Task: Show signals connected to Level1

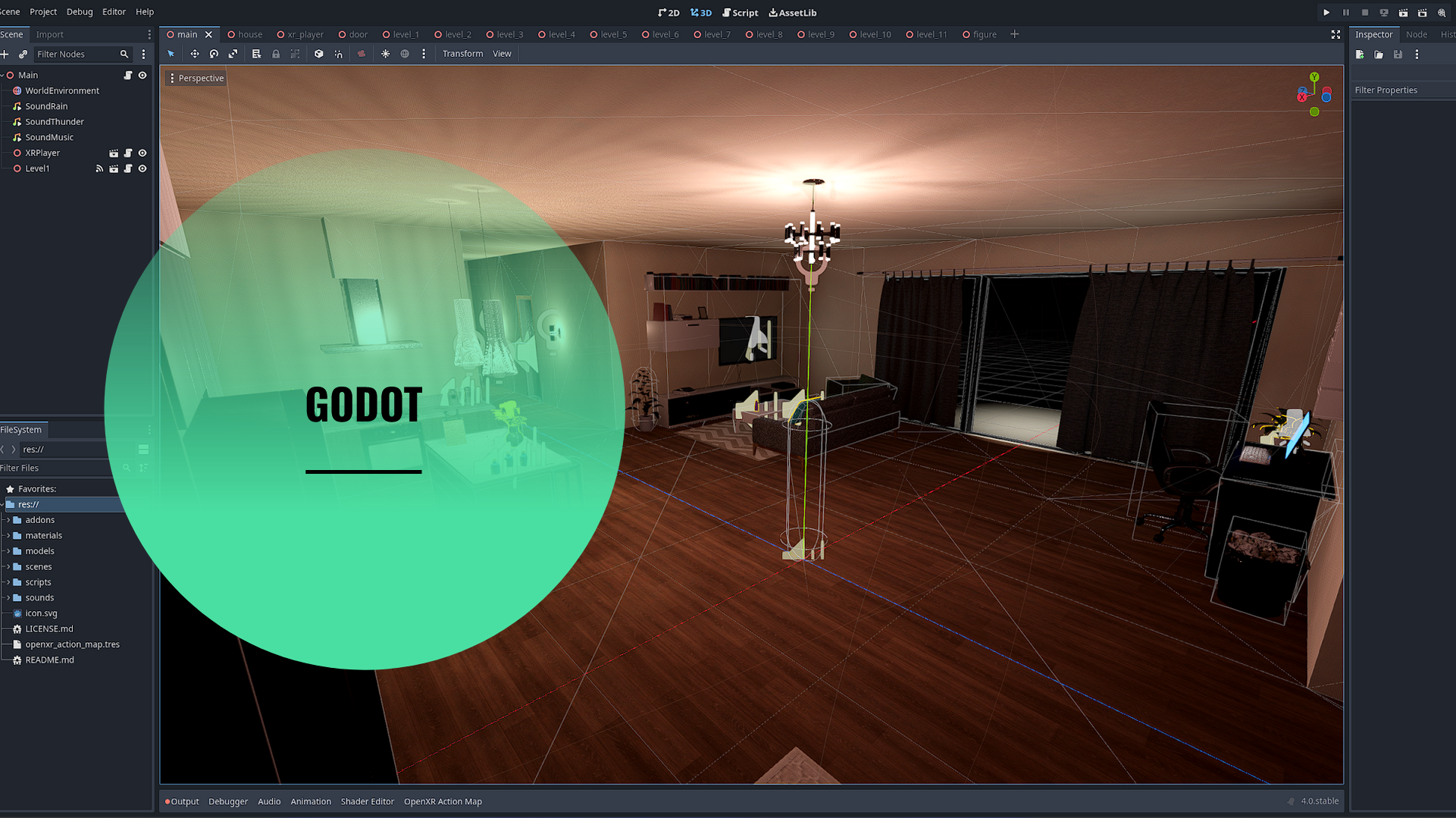Action: pyautogui.click(x=99, y=168)
